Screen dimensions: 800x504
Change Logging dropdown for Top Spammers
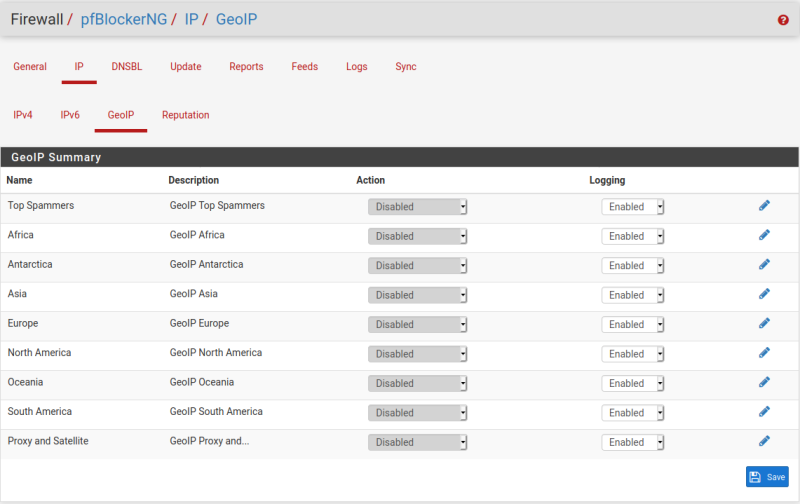632,207
